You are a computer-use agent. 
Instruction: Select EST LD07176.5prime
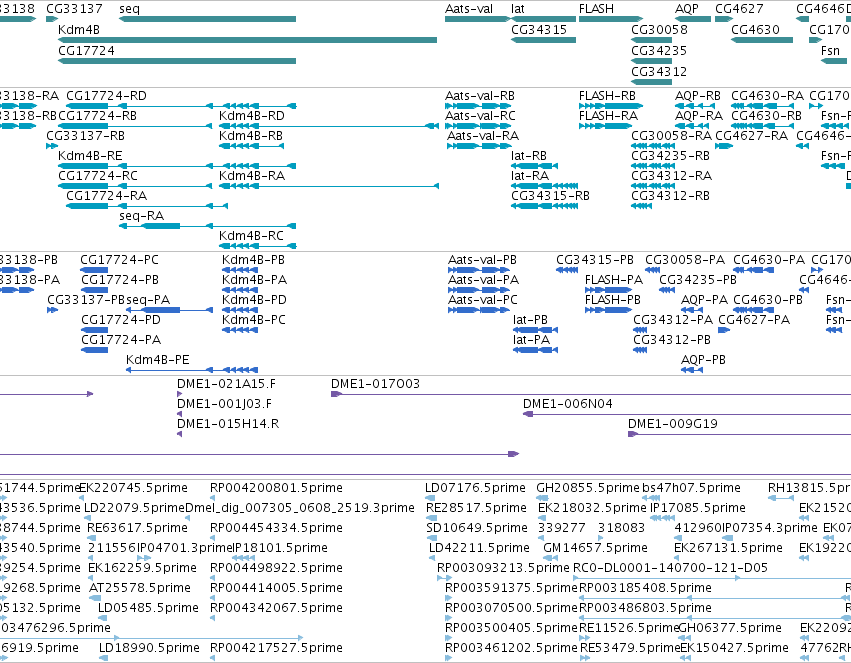point(430,498)
